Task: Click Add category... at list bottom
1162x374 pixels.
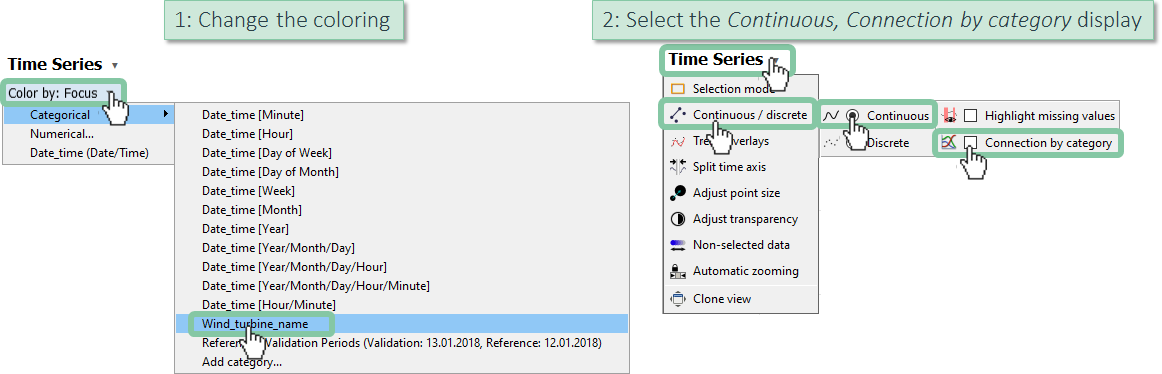Action: (x=242, y=362)
